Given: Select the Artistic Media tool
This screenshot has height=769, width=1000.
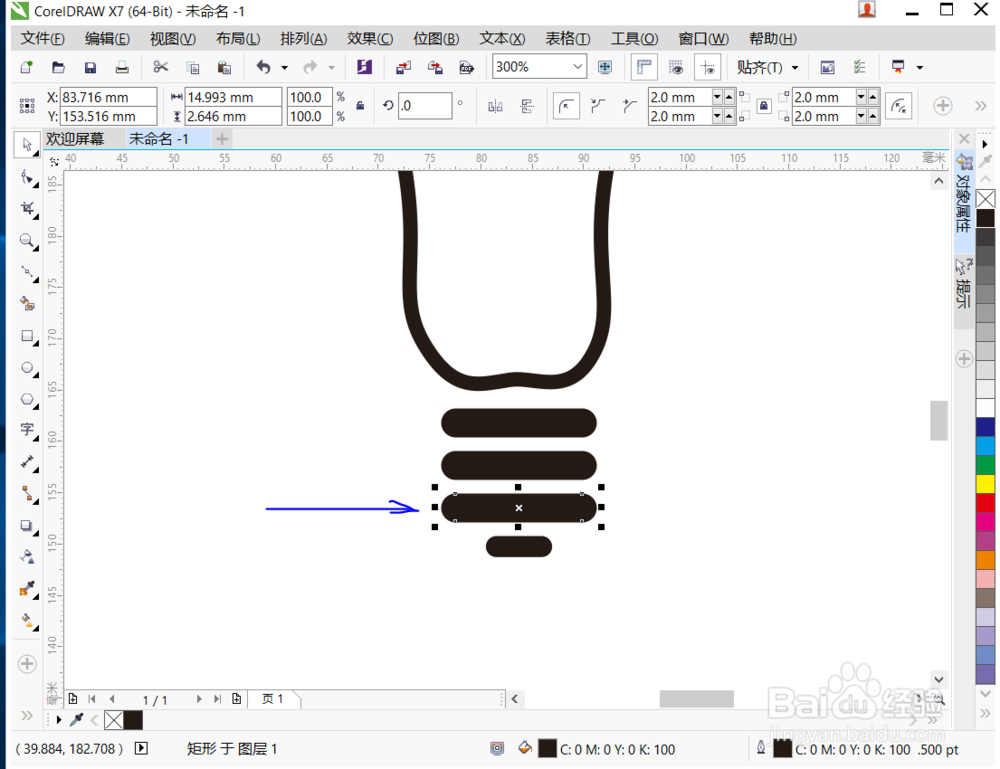Looking at the screenshot, I should tap(27, 304).
